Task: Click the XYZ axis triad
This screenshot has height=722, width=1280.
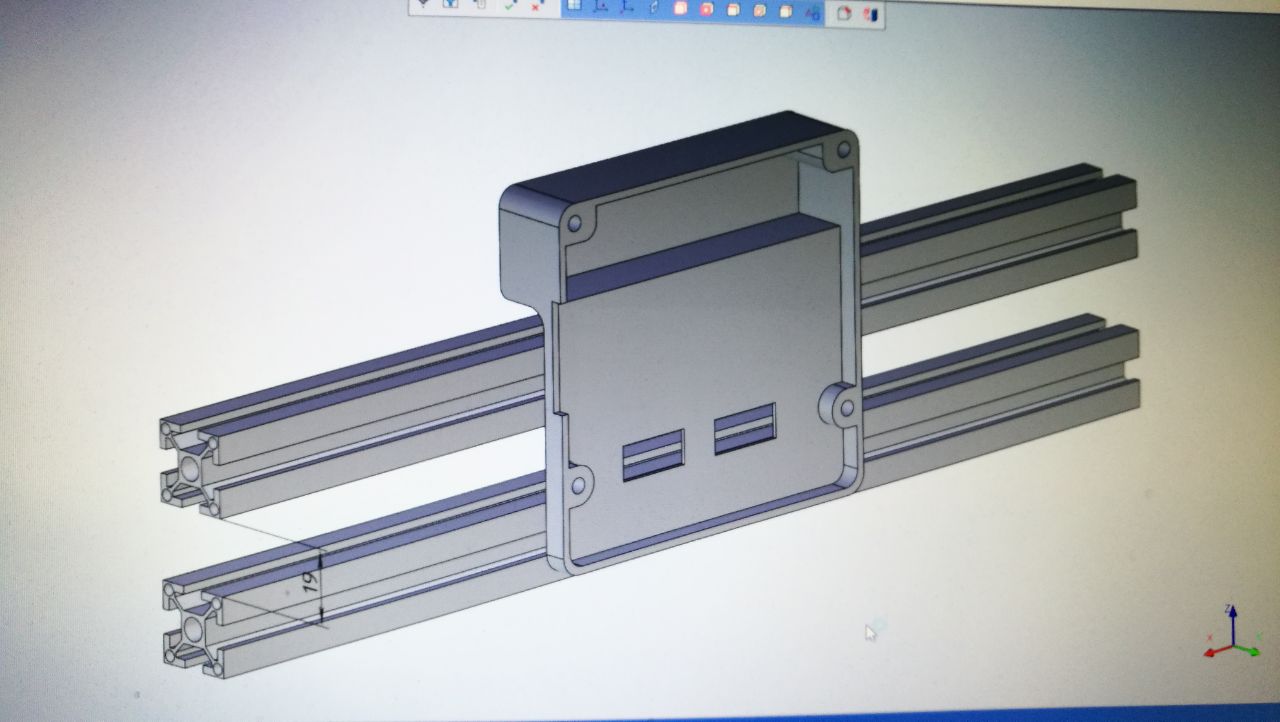Action: [x=1231, y=634]
